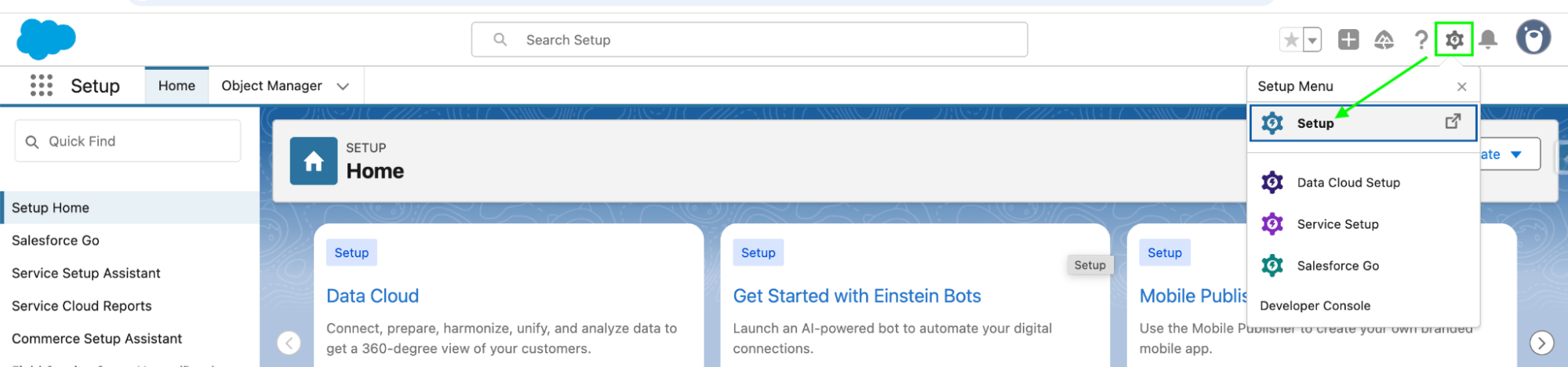Open the Global Actions plus icon

(1348, 40)
